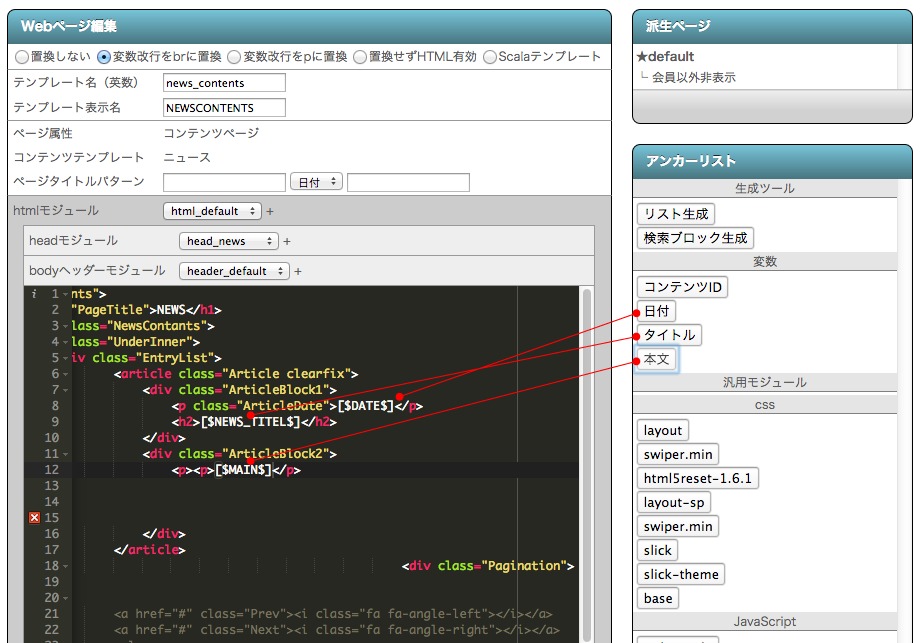Click the second swiper.min anchor below layout-sp
The image size is (921, 643).
pos(678,527)
